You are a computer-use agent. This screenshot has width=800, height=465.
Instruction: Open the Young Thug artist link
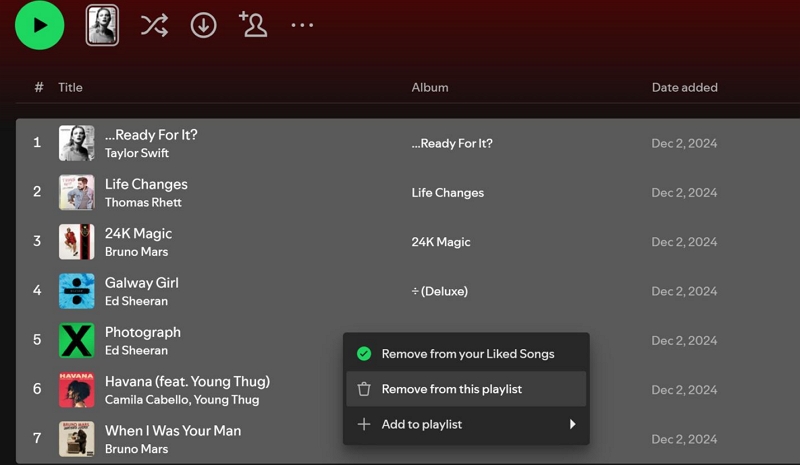coord(227,400)
